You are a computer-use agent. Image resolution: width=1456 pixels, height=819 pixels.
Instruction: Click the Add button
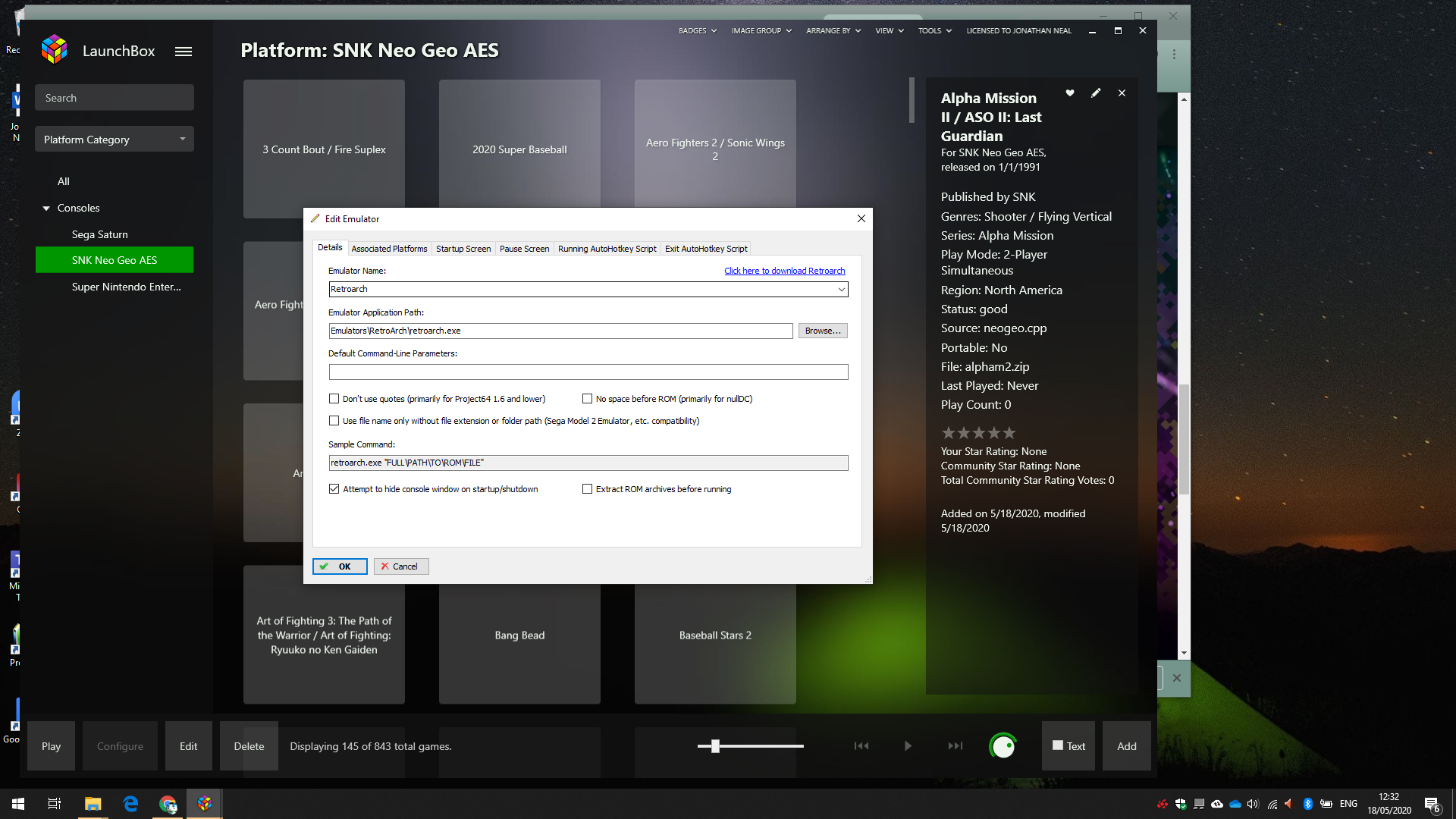point(1127,746)
